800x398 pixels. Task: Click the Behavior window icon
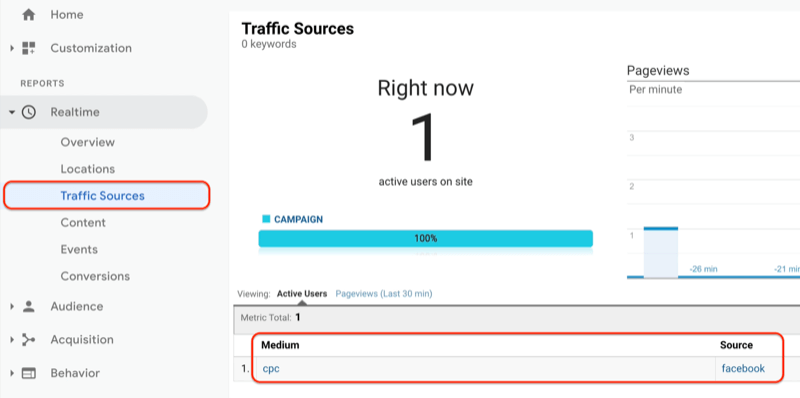[x=29, y=374]
